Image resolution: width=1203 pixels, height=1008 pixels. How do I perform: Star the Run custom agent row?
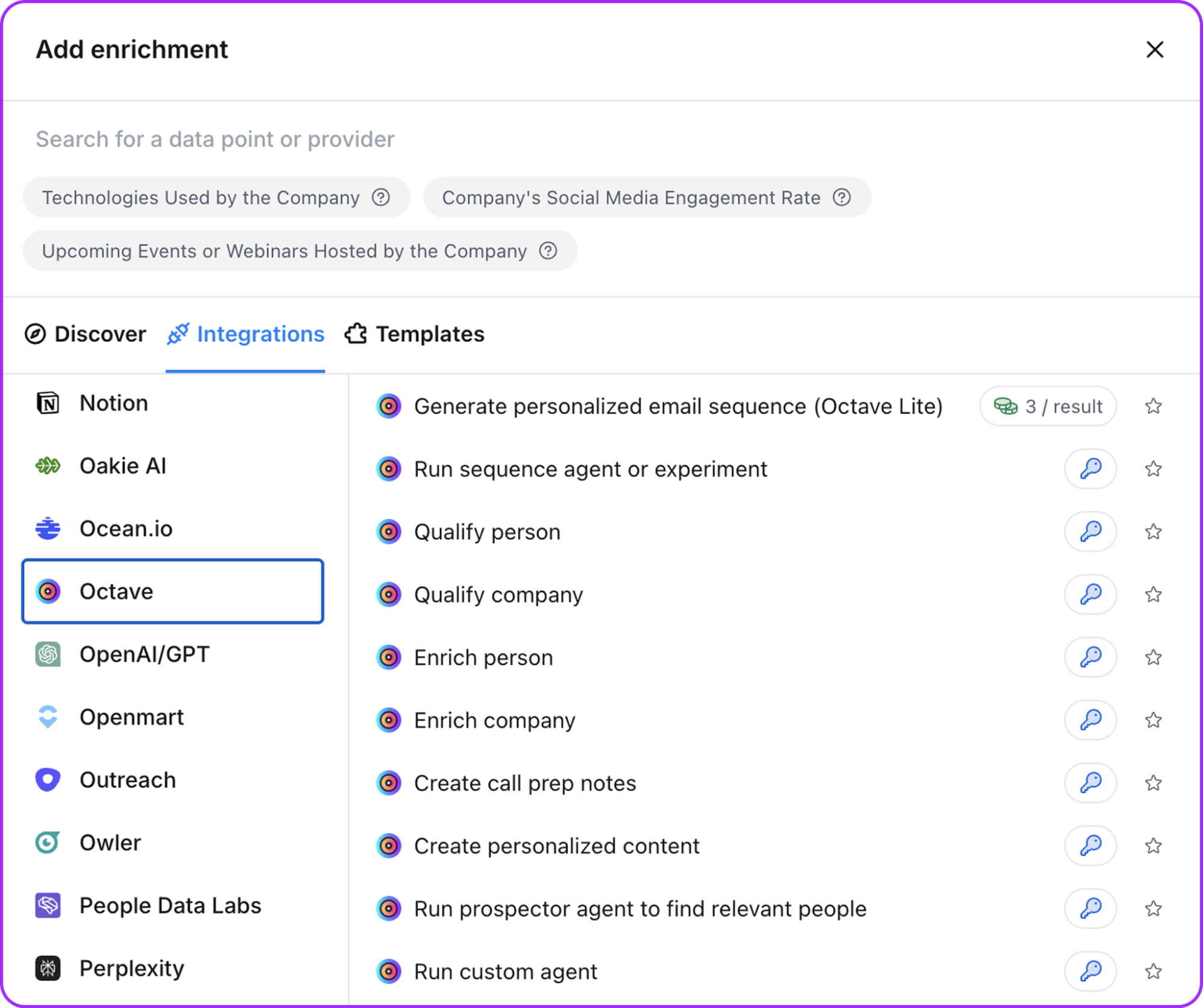(1153, 971)
